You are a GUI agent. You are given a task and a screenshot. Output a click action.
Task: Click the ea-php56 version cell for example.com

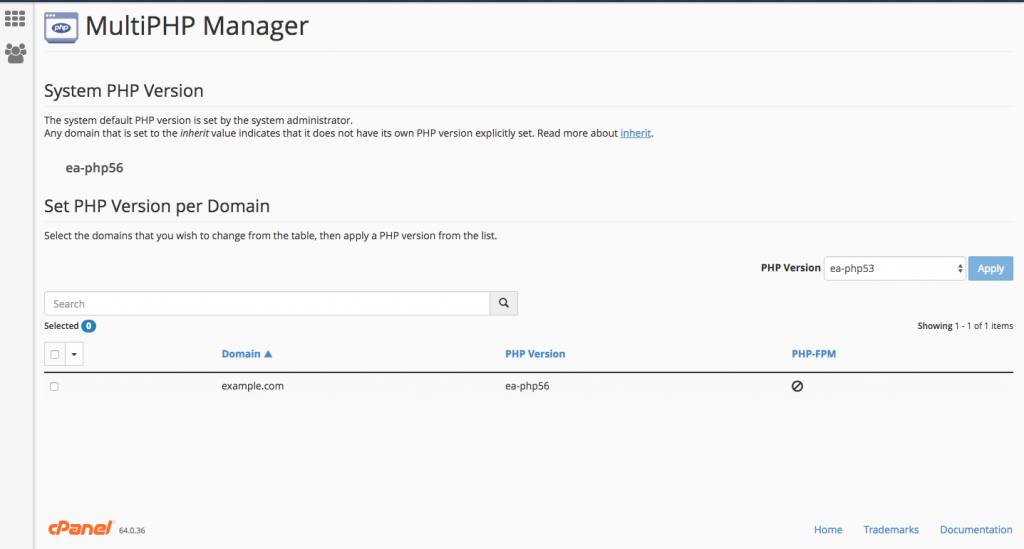pyautogui.click(x=527, y=386)
